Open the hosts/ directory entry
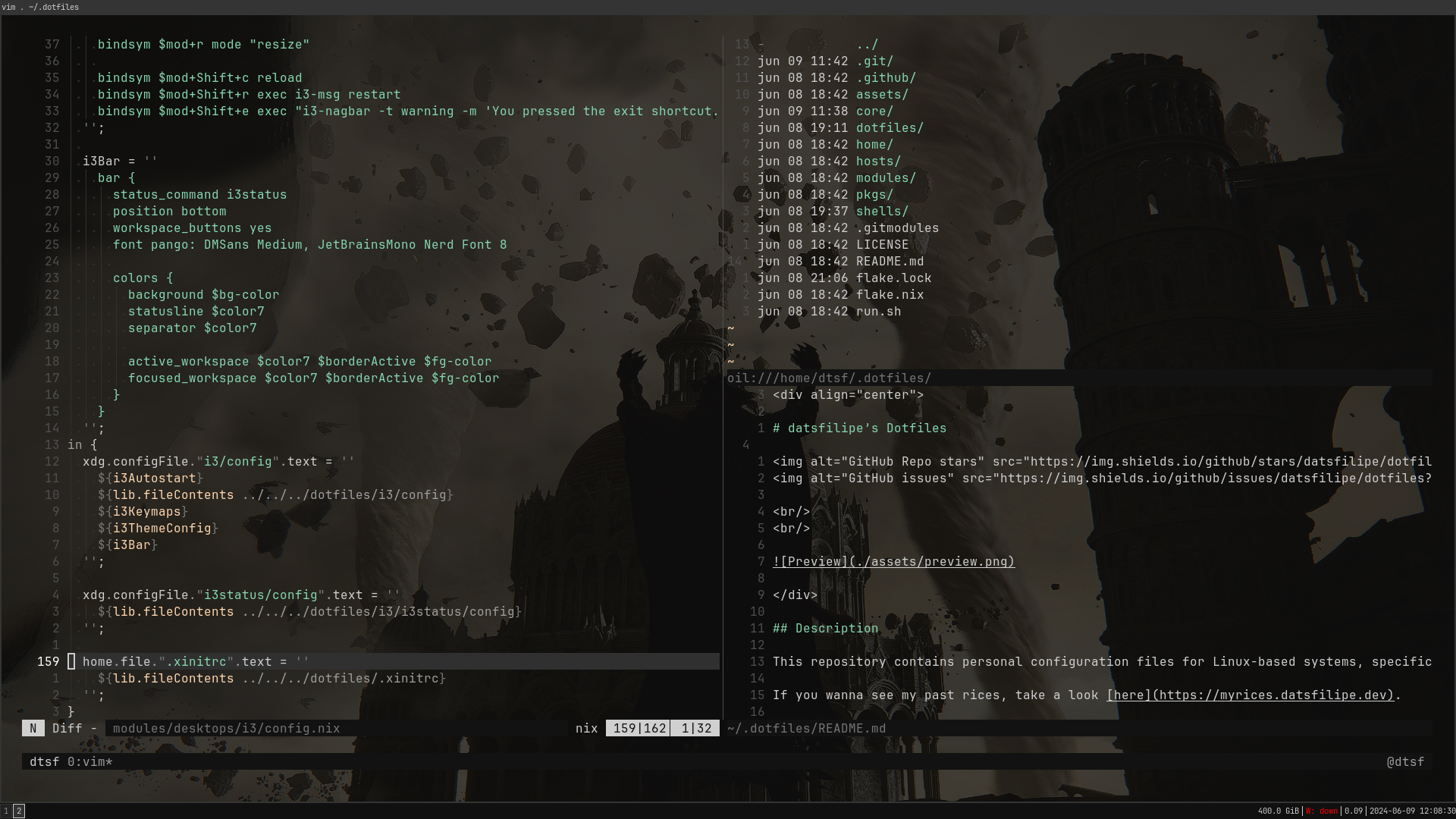1456x819 pixels. tap(878, 162)
